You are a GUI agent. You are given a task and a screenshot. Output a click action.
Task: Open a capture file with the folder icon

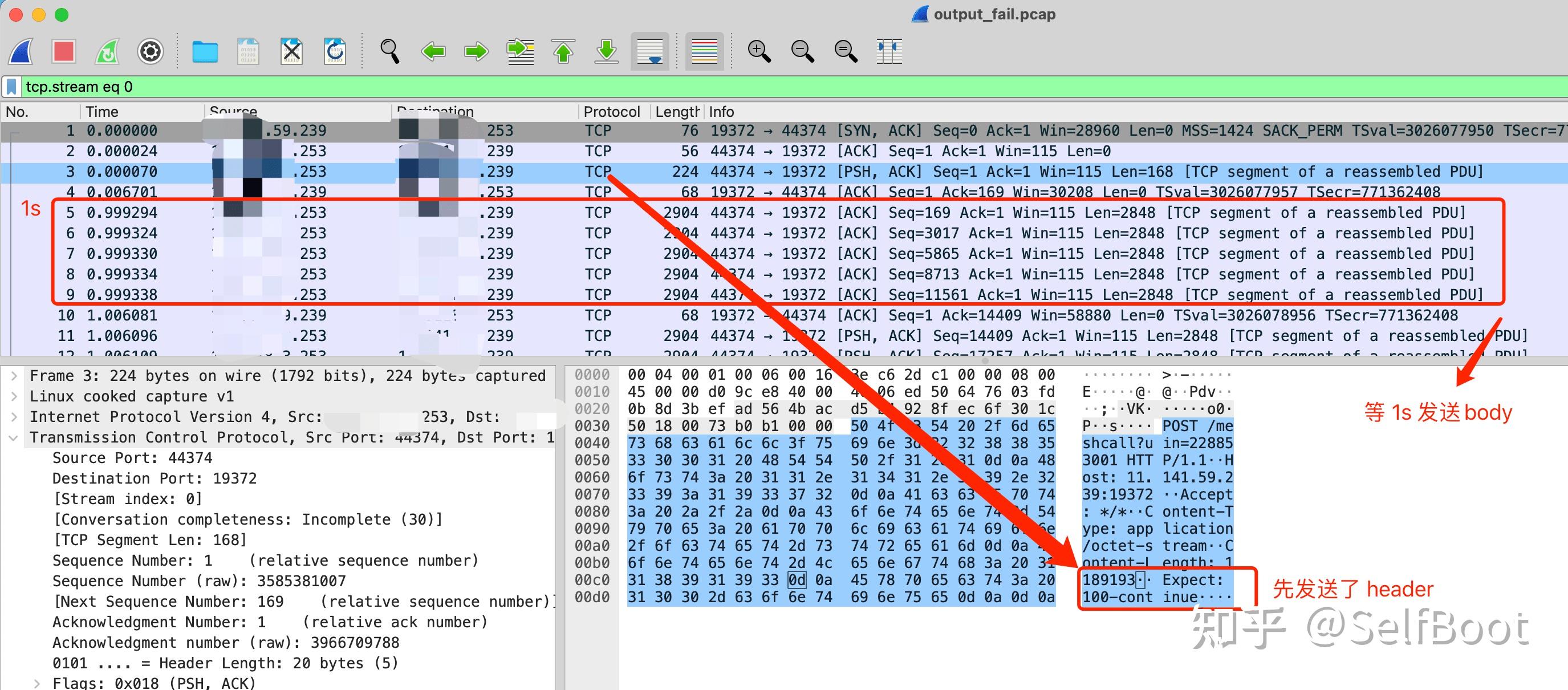point(205,51)
